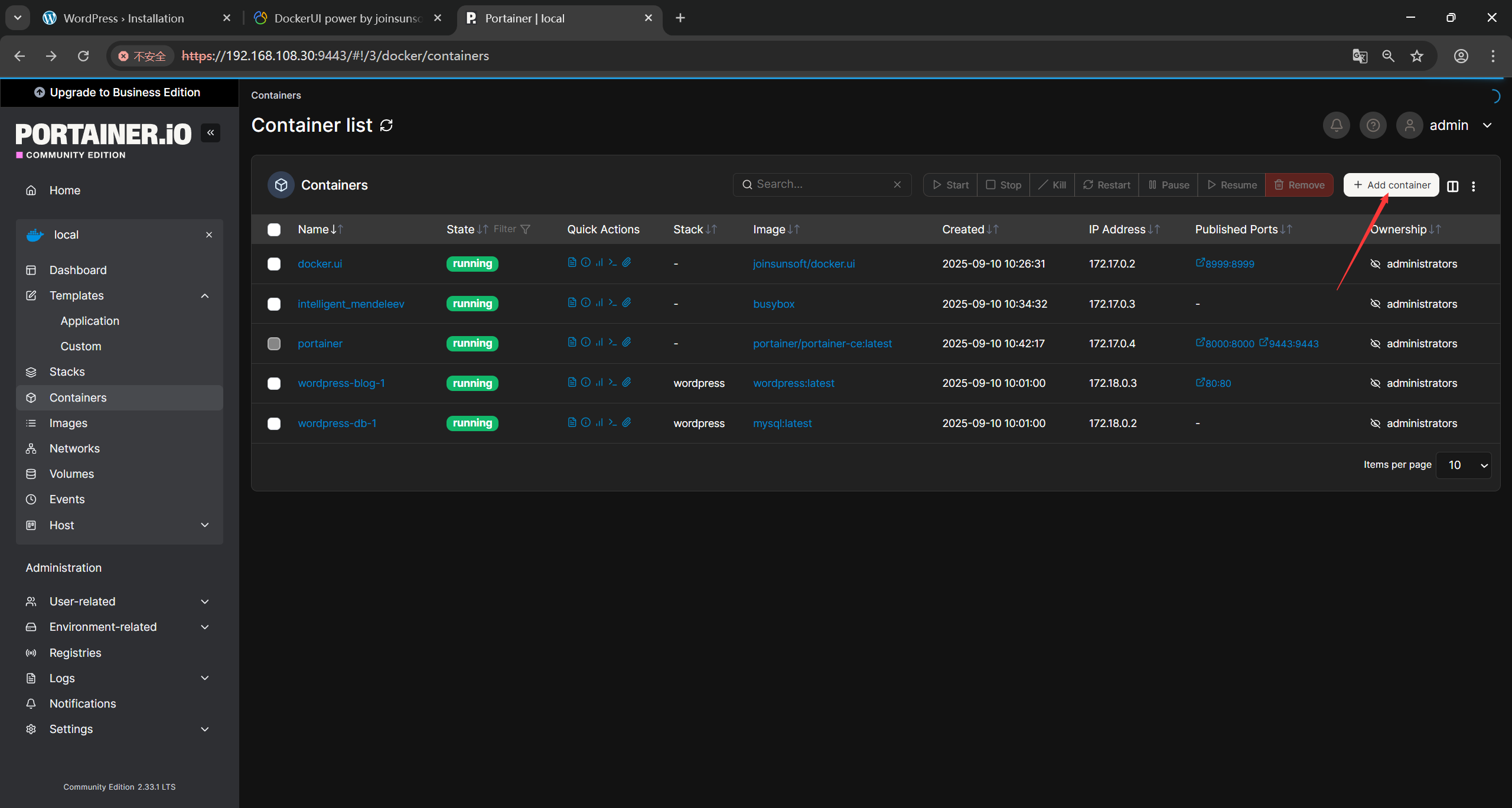Open logs icon for docker.ui container

coord(572,262)
